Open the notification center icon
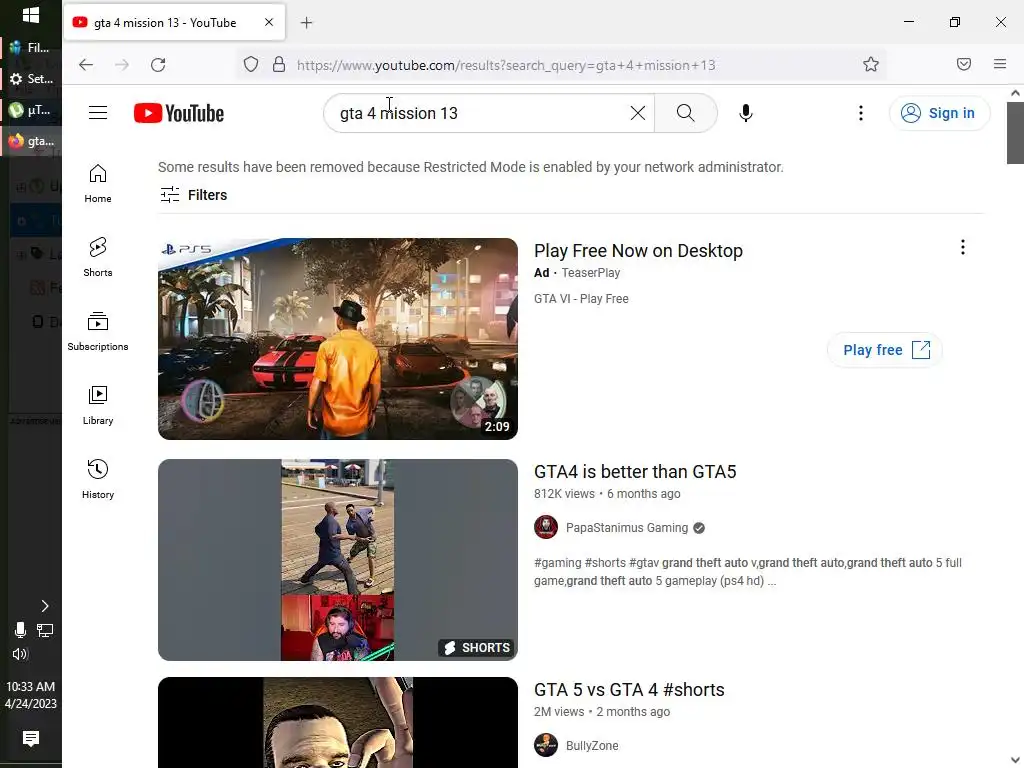 coord(31,739)
